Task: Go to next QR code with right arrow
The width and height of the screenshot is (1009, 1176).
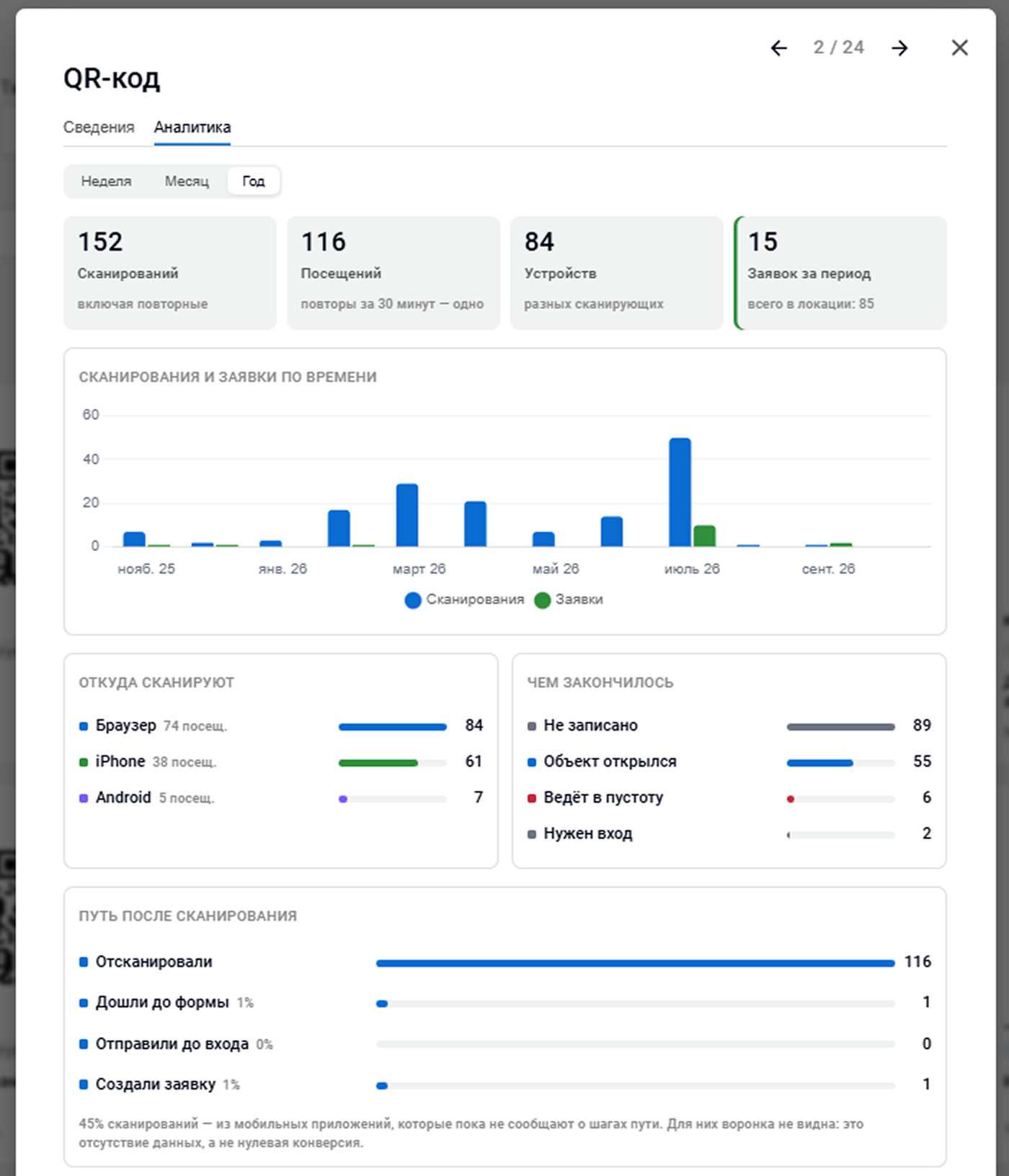Action: coord(899,48)
